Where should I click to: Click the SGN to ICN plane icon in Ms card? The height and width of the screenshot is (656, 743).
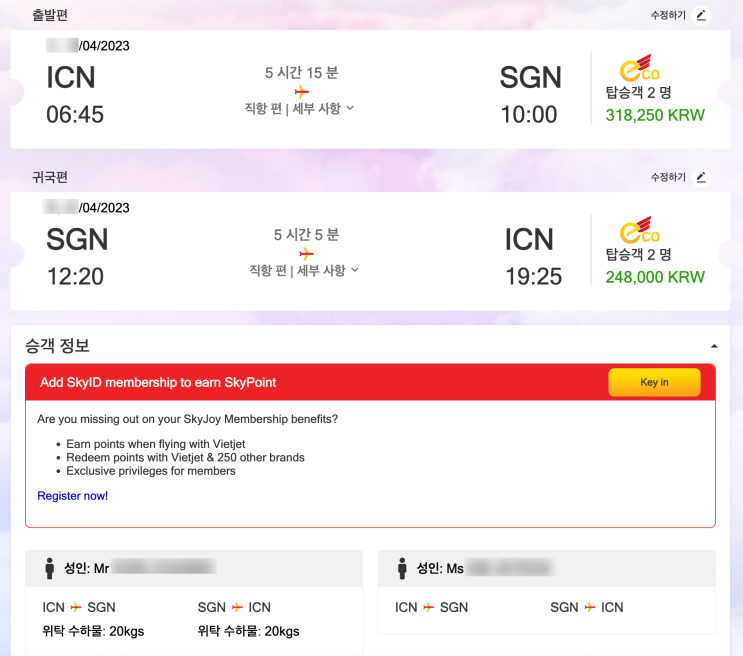pyautogui.click(x=590, y=607)
